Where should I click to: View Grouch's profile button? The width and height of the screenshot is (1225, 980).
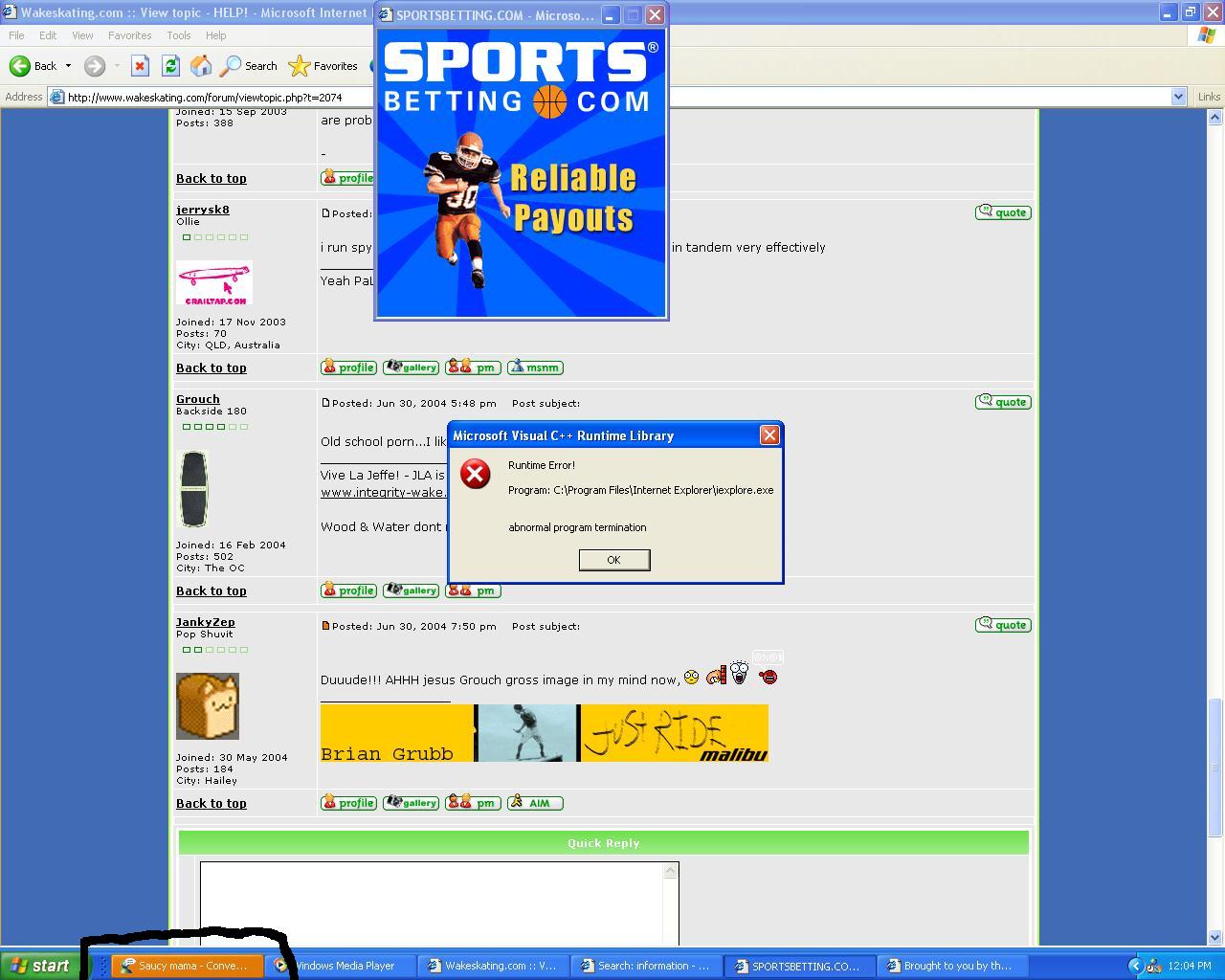point(348,590)
